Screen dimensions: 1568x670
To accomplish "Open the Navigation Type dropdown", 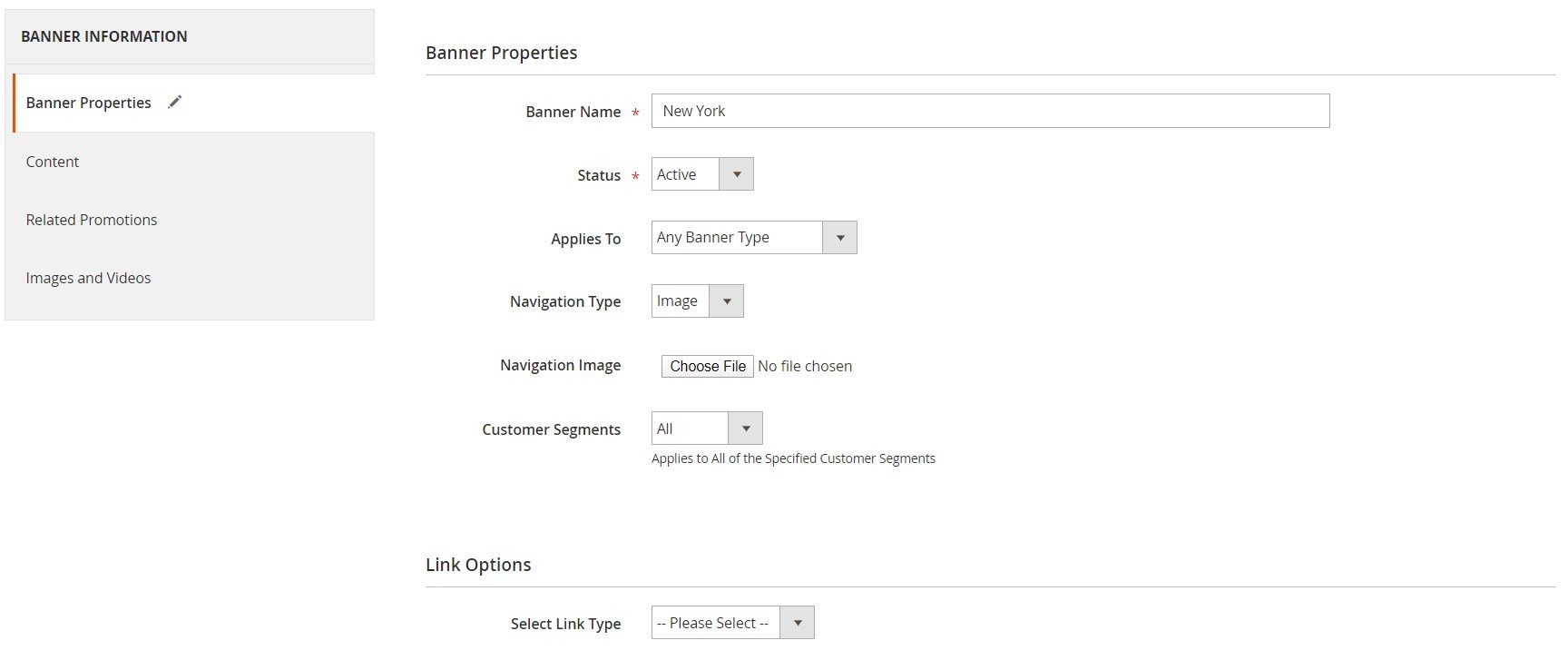I will [697, 301].
